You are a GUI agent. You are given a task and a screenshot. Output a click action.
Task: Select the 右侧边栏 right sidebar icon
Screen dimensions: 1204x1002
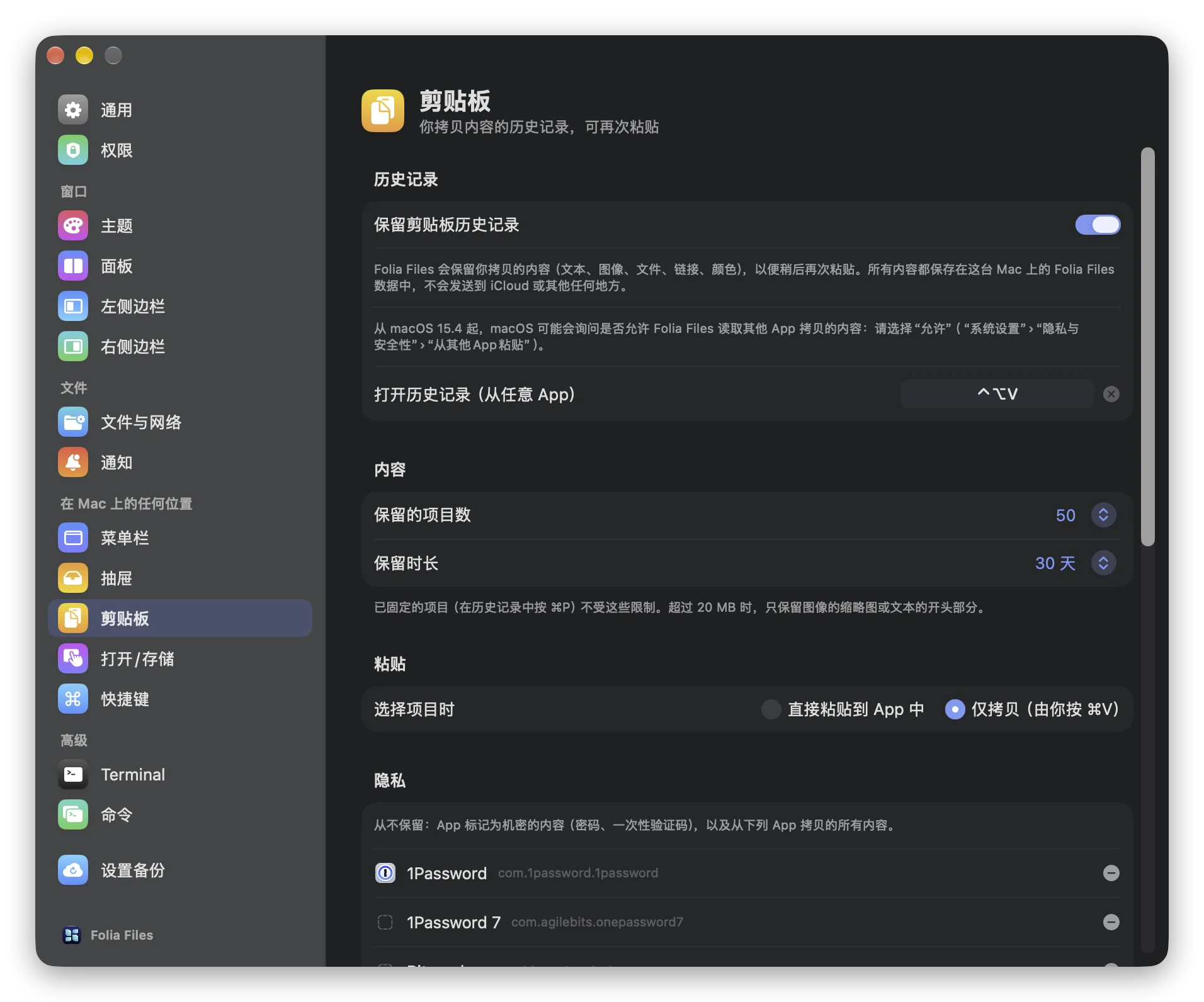tap(73, 347)
